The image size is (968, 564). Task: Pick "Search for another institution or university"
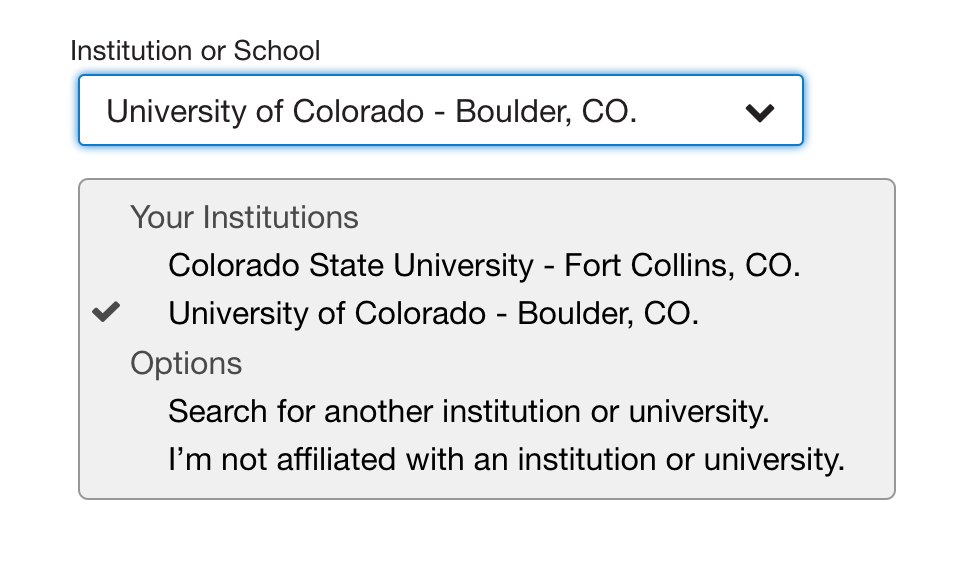[x=468, y=411]
